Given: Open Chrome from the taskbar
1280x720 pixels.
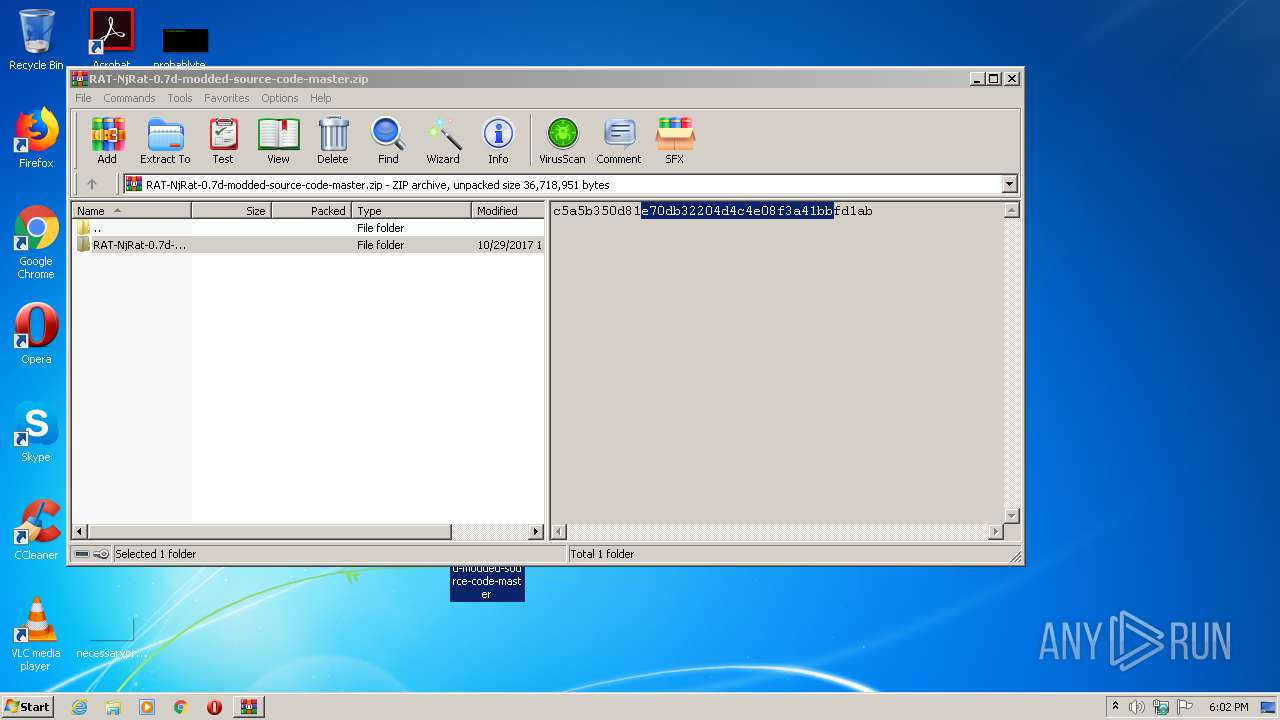Looking at the screenshot, I should [x=181, y=707].
